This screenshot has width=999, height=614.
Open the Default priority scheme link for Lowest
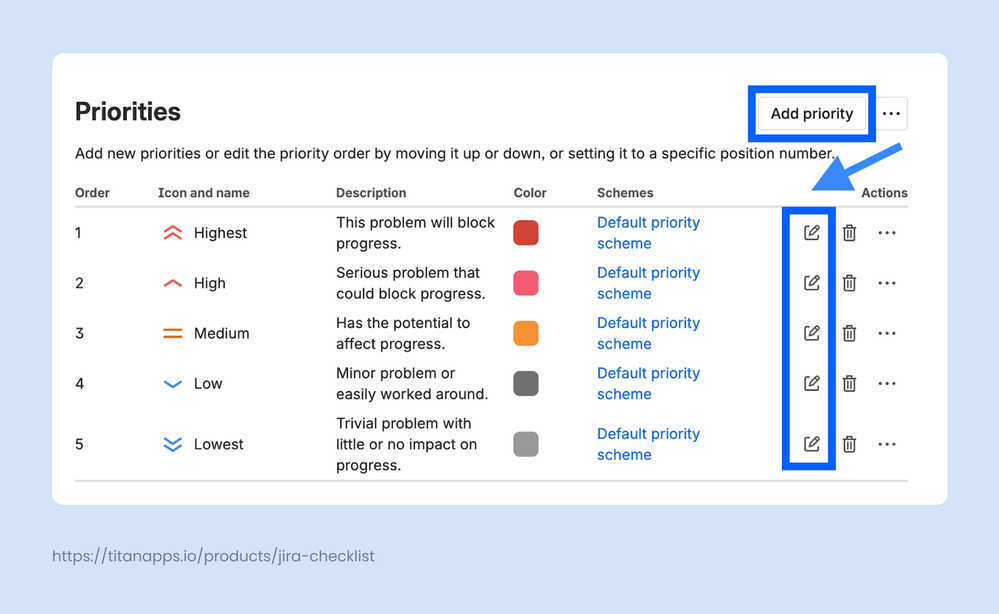(x=648, y=444)
